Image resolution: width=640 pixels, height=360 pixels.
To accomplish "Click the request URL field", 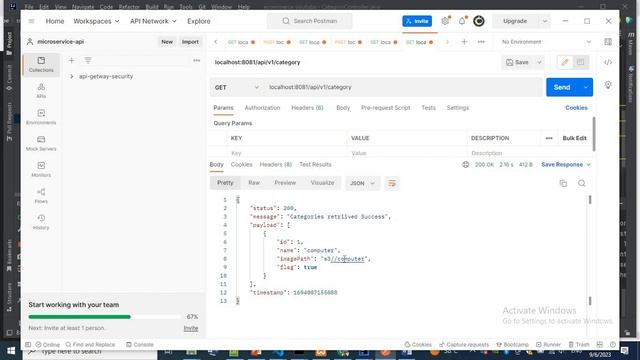I will point(403,87).
